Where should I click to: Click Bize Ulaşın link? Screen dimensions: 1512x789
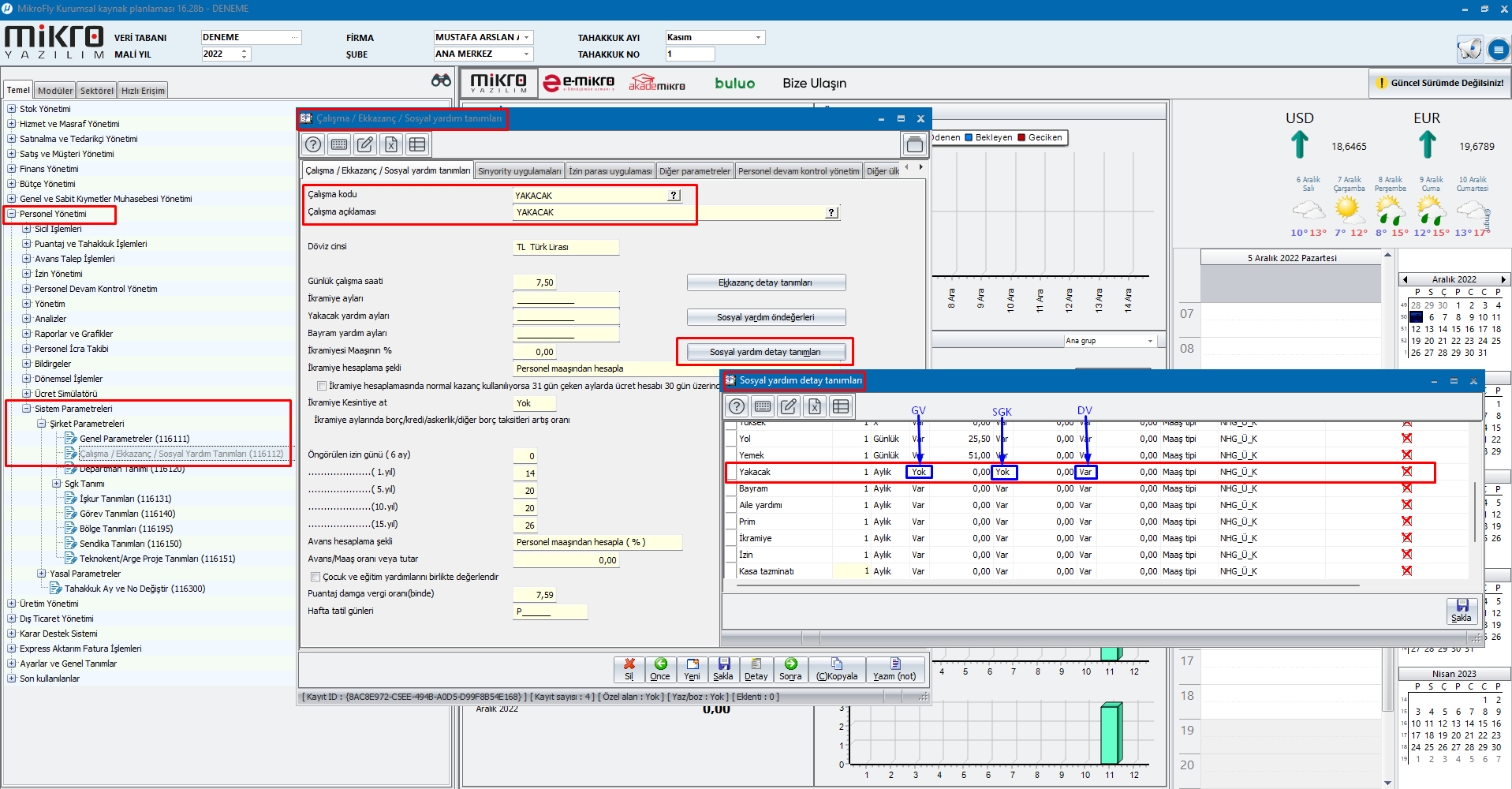(814, 83)
